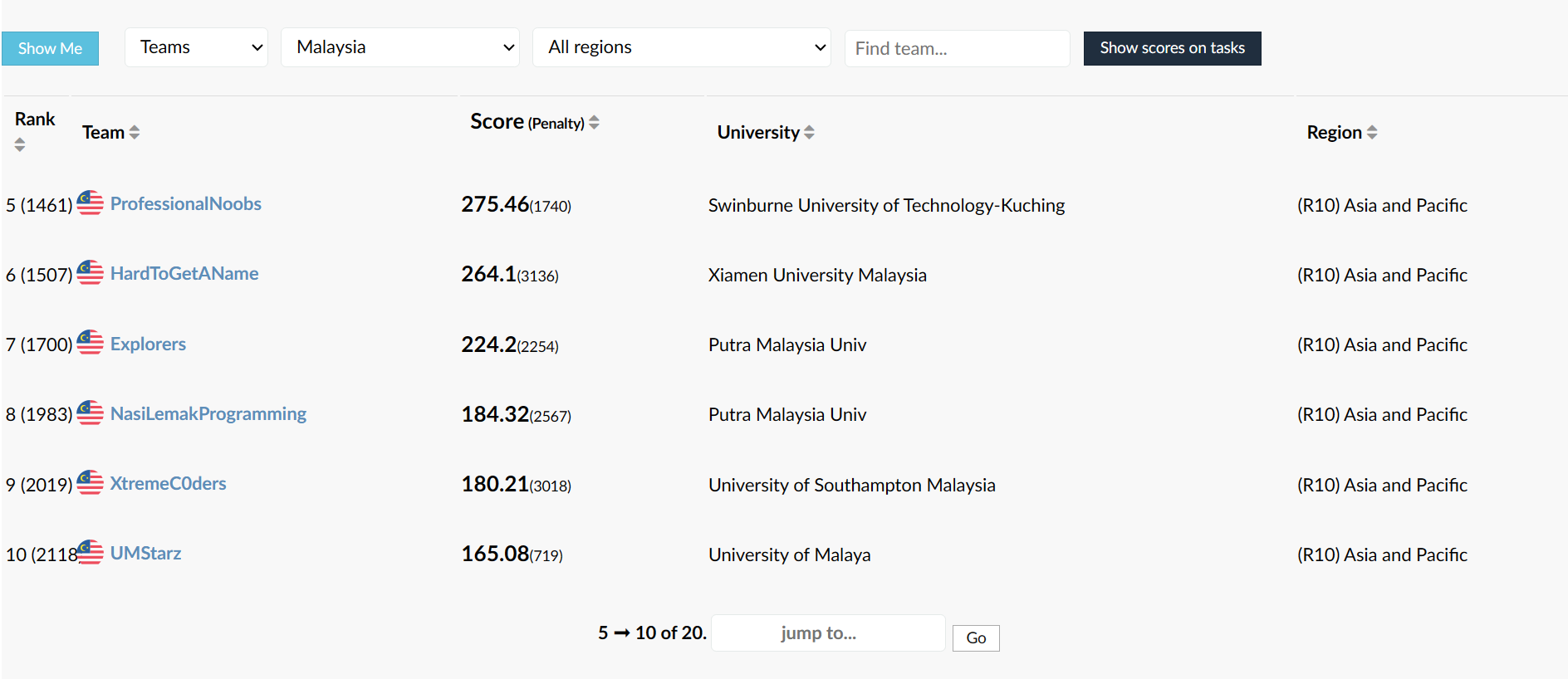Viewport: 1568px width, 679px height.
Task: Select rank 5 (1461) cell
Action: (x=39, y=205)
